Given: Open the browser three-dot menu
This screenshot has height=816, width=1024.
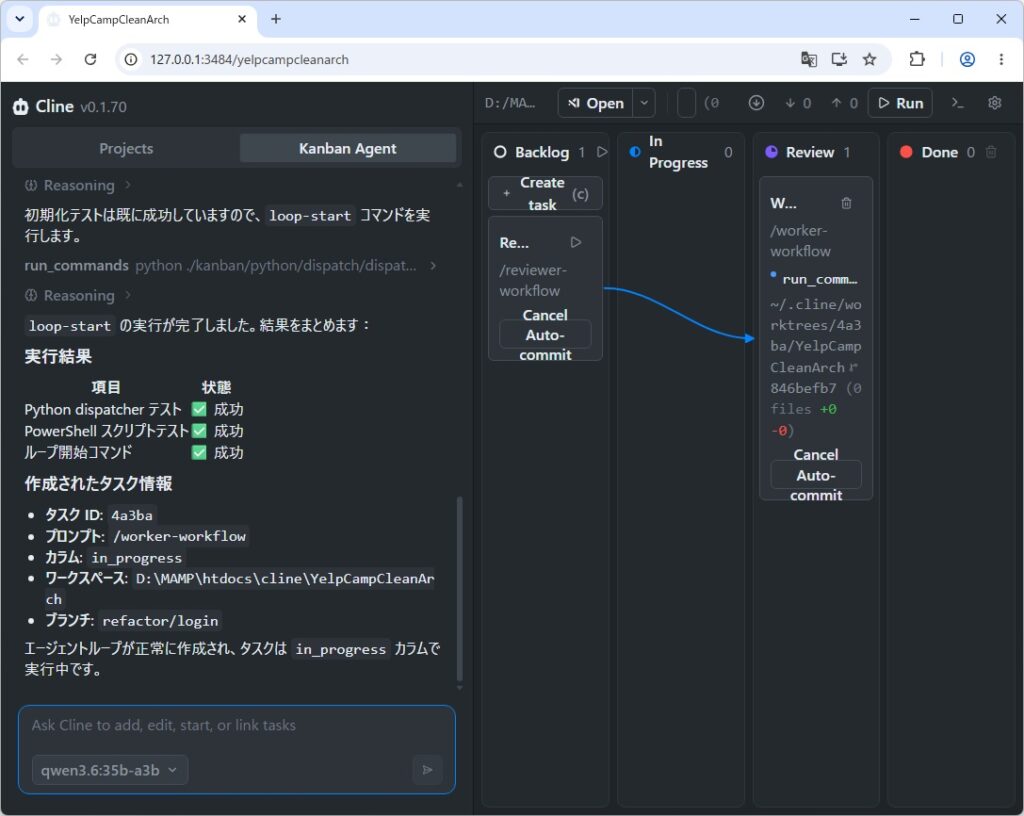Looking at the screenshot, I should point(1001,59).
